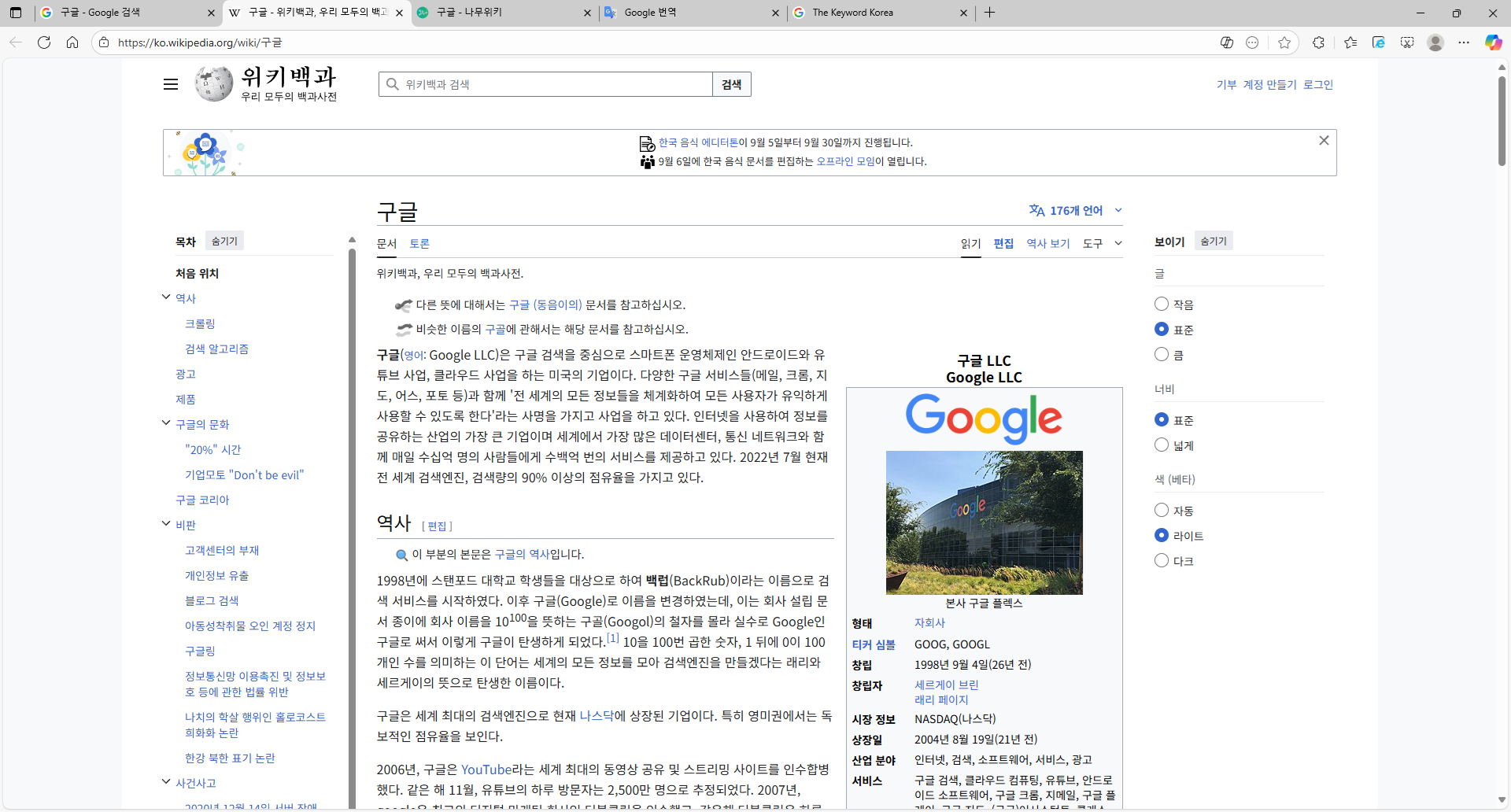Select the 라이트 color option

tap(1162, 535)
